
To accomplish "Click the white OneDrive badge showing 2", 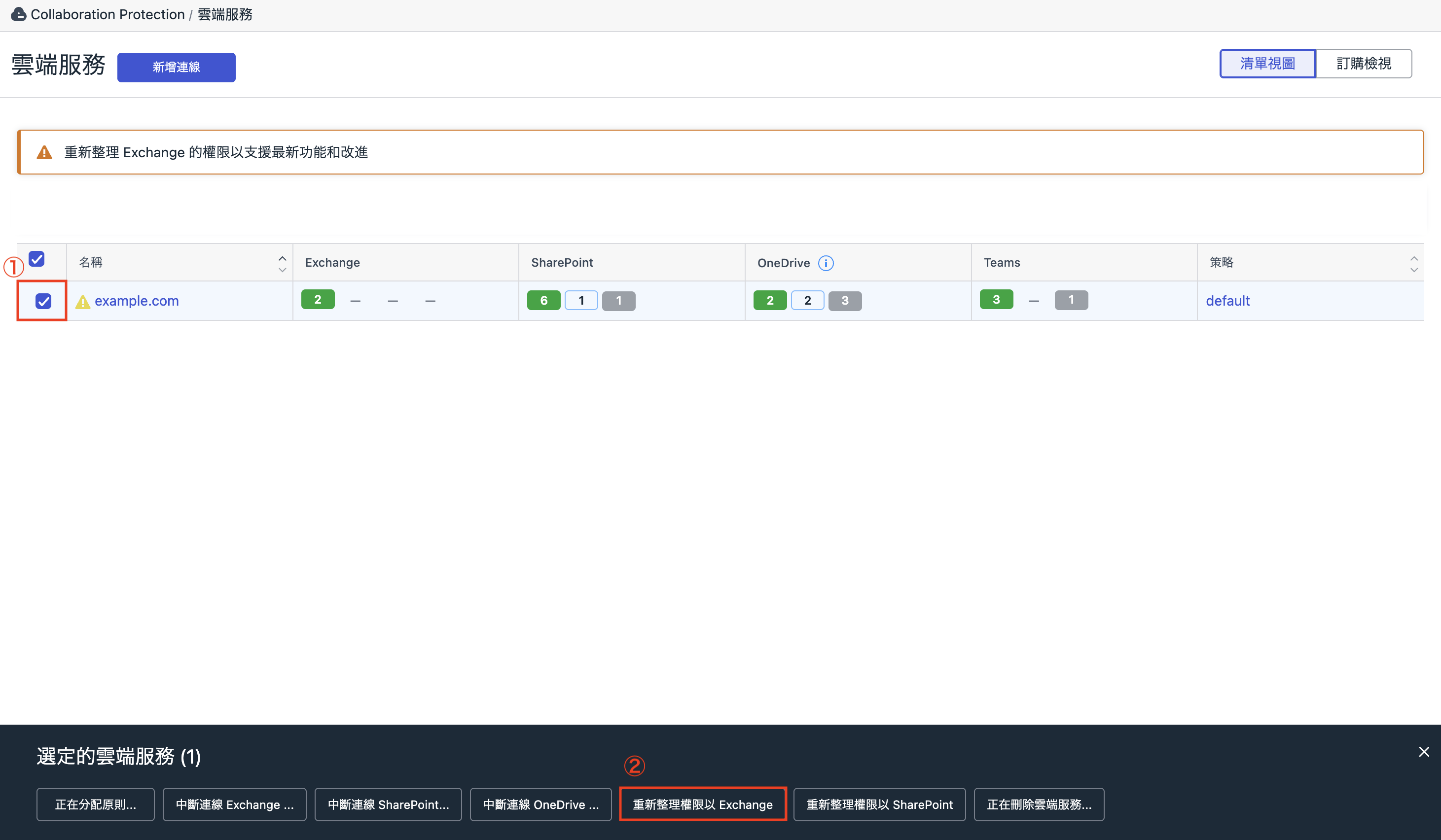I will [x=807, y=301].
